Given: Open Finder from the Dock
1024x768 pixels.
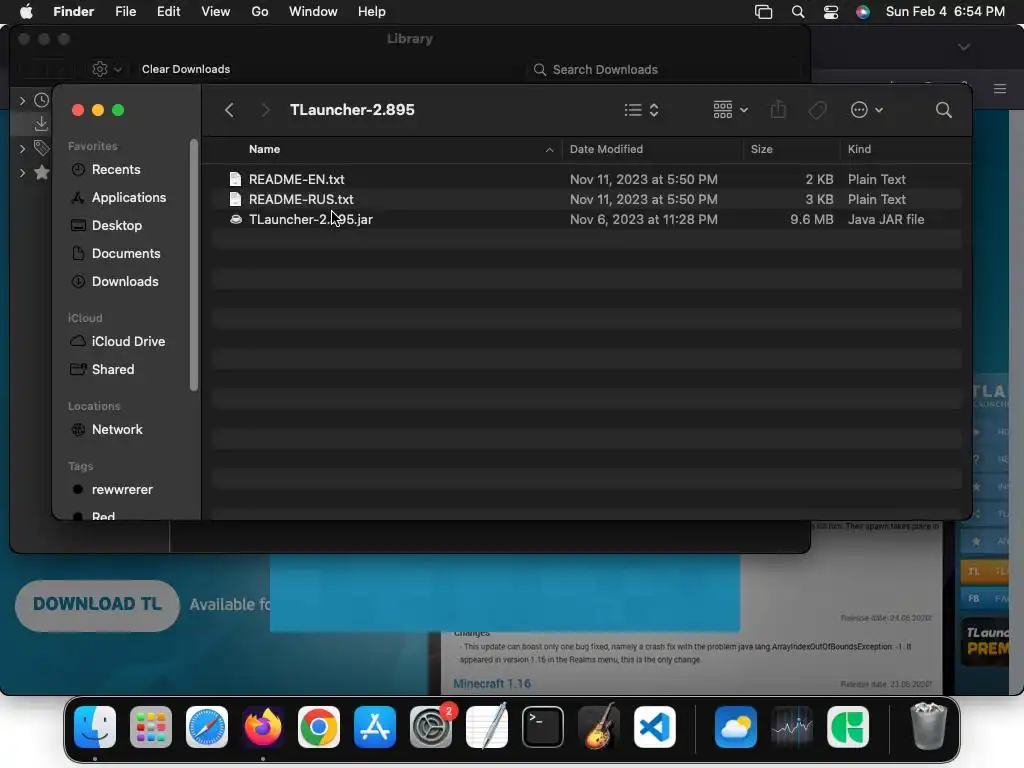Looking at the screenshot, I should click(95, 727).
